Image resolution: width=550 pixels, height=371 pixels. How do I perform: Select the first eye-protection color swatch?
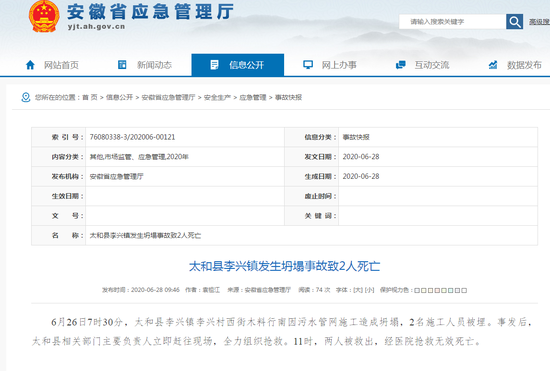(x=417, y=290)
